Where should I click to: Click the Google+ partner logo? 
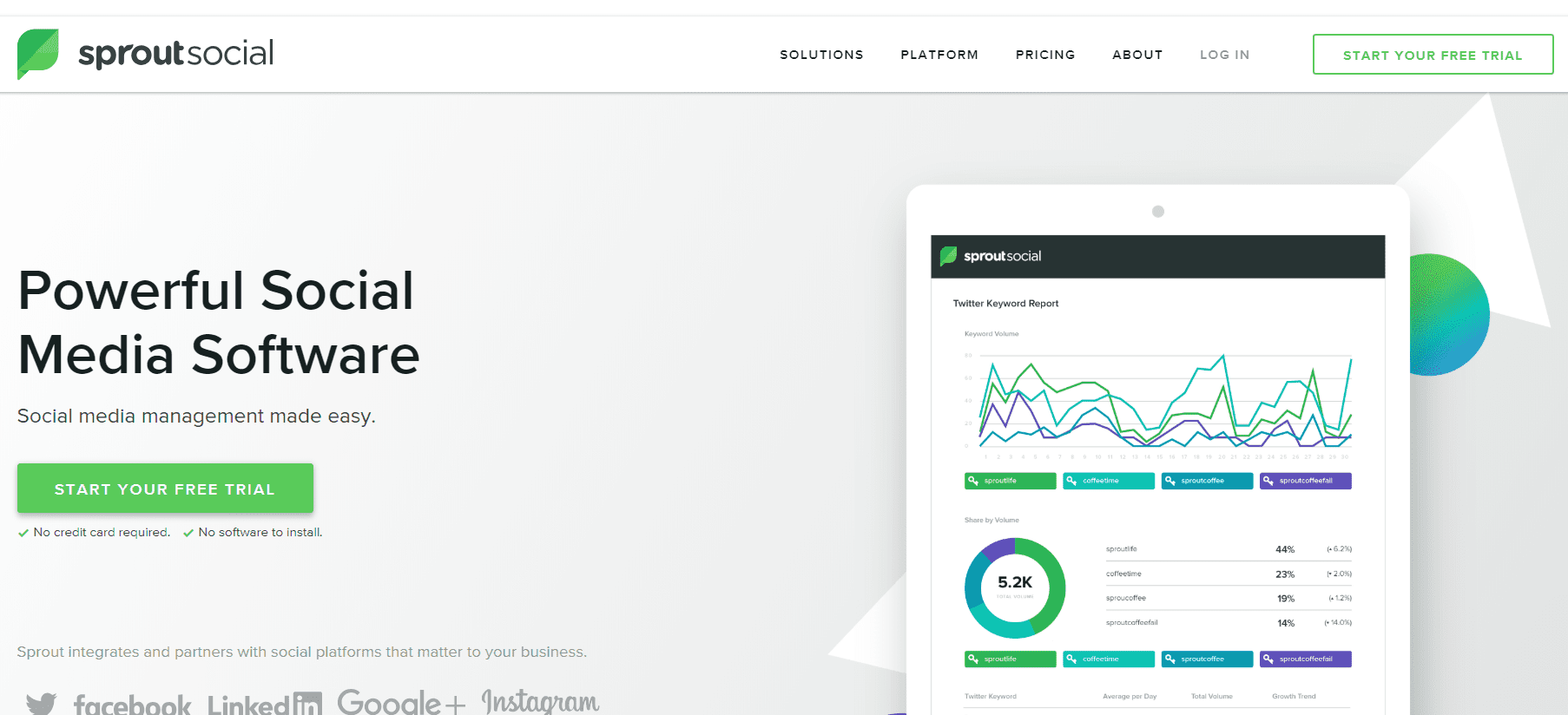click(x=401, y=702)
